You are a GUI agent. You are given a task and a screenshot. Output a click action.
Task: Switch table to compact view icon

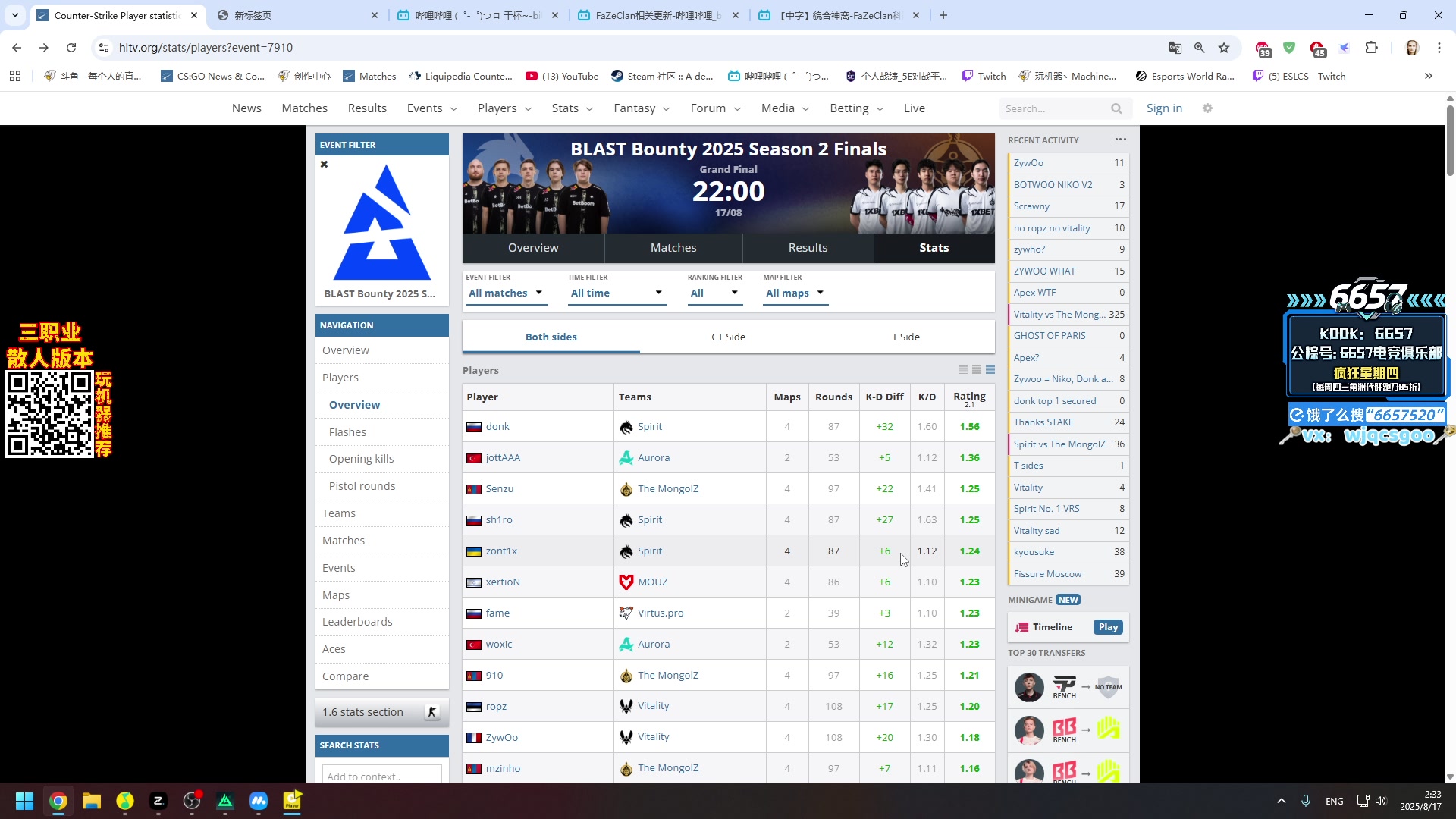pos(963,369)
